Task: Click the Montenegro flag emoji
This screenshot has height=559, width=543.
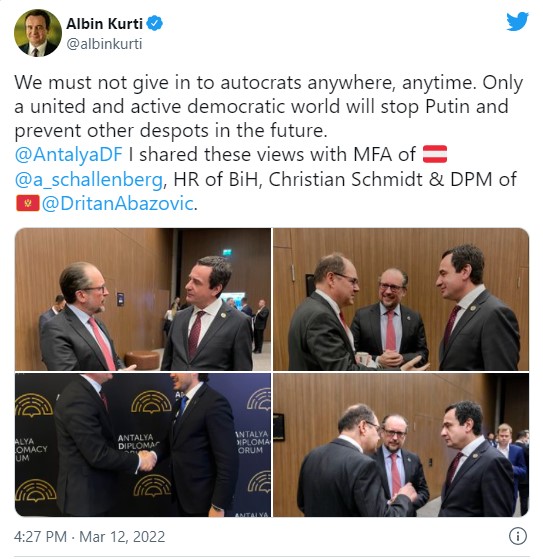Action: [x=27, y=203]
